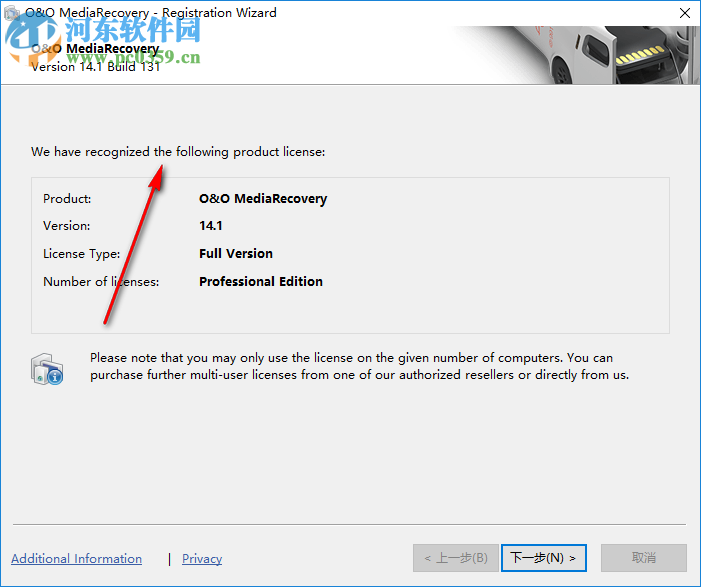Click the 'Version 14.1 Build 131' header text
This screenshot has height=587, width=701.
(95, 67)
